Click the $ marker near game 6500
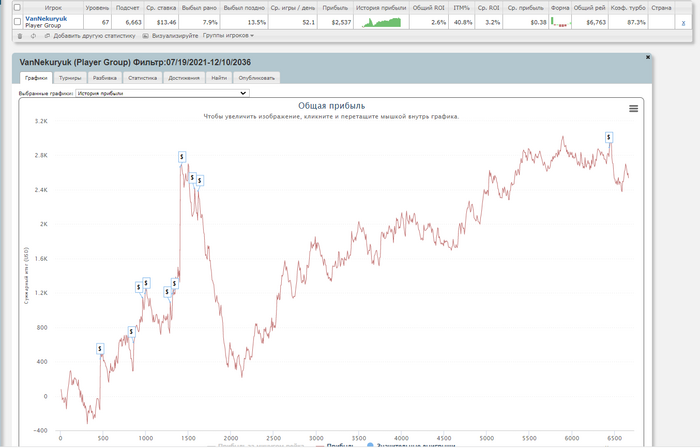Image resolution: width=700 pixels, height=448 pixels. (609, 137)
